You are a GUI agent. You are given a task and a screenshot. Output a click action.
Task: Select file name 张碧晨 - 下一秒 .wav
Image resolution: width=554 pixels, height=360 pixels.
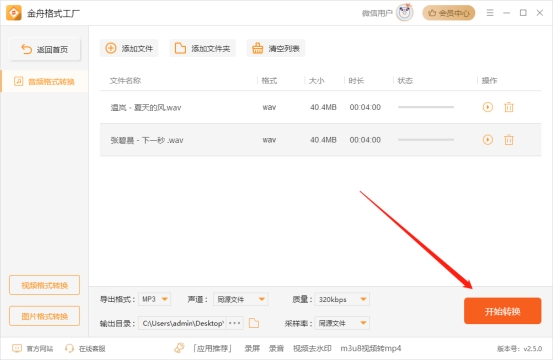(x=147, y=140)
